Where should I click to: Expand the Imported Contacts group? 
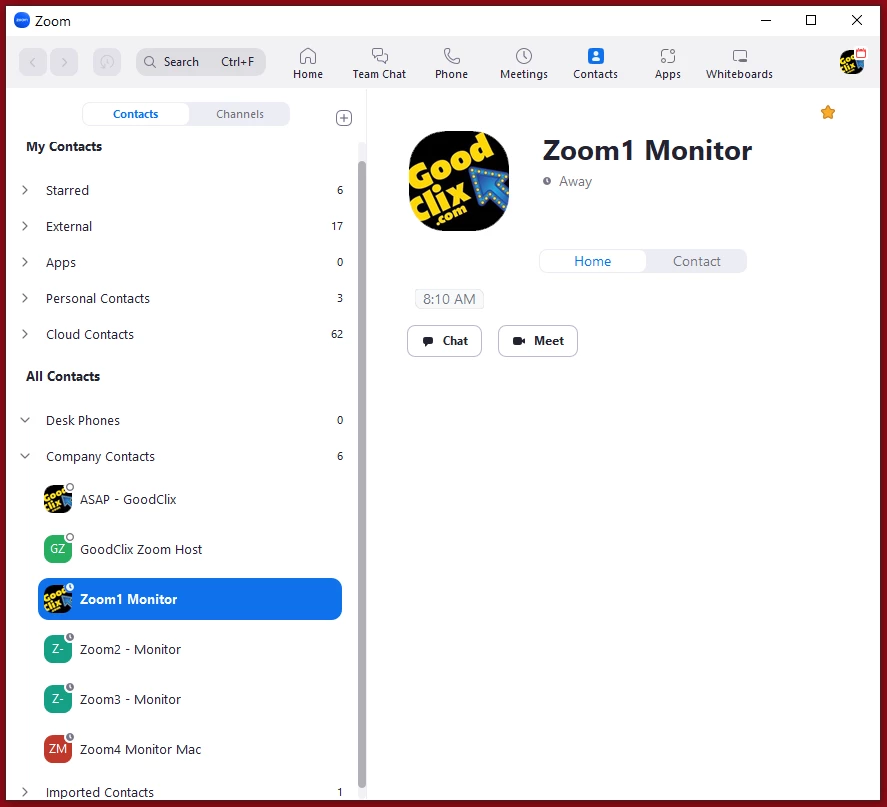point(25,792)
